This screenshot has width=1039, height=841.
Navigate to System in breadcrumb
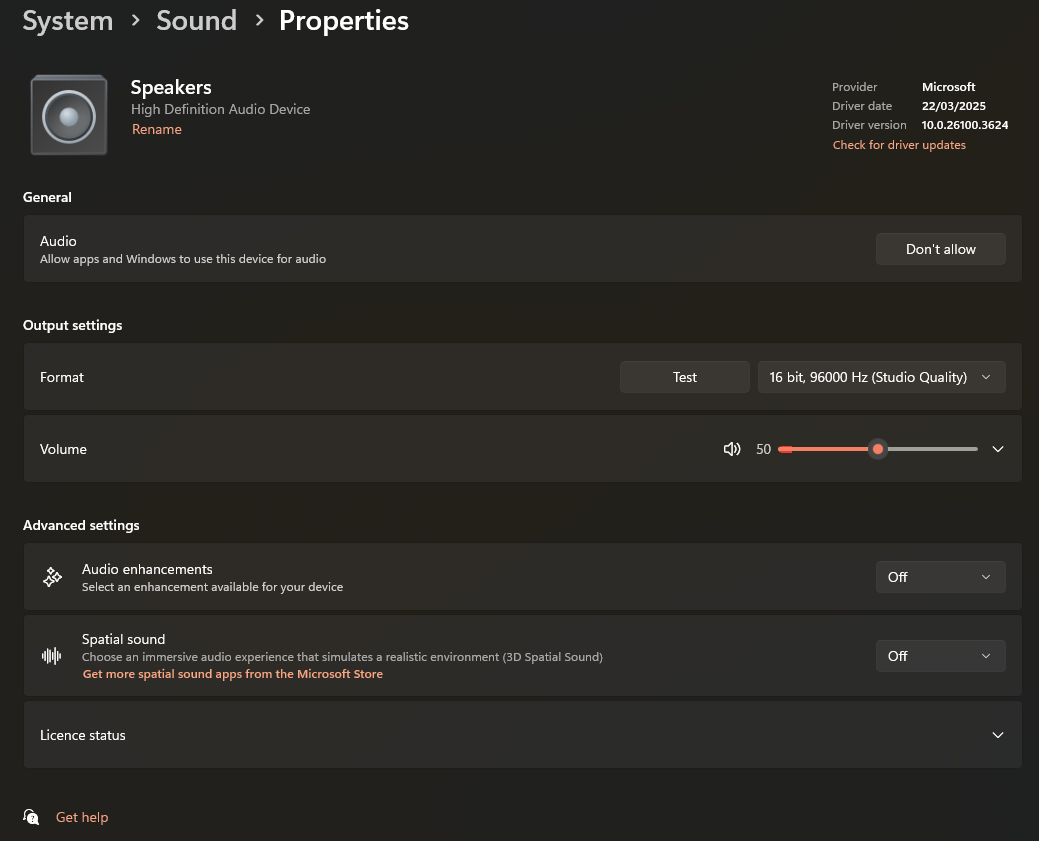click(x=68, y=21)
